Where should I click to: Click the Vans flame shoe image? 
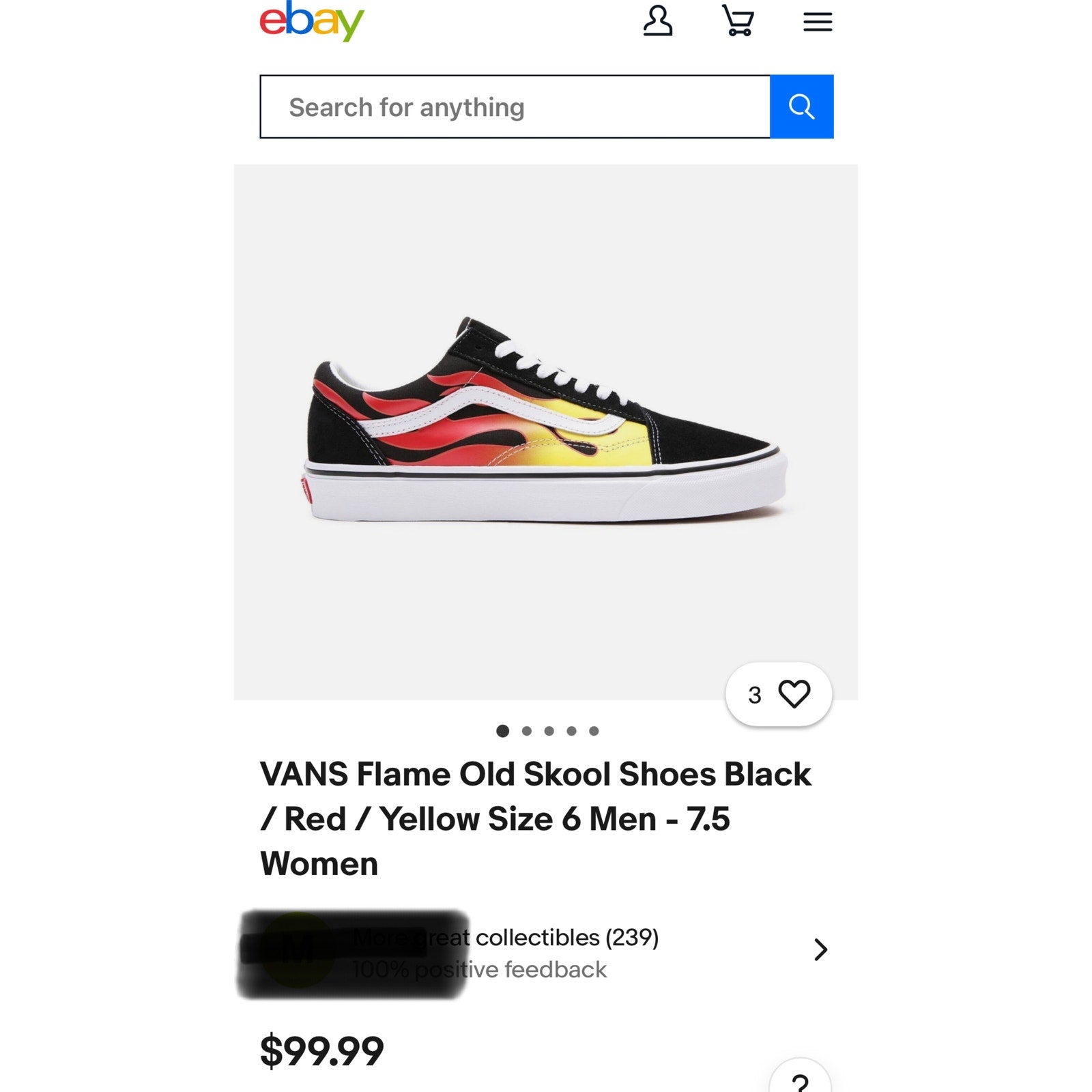[545, 423]
